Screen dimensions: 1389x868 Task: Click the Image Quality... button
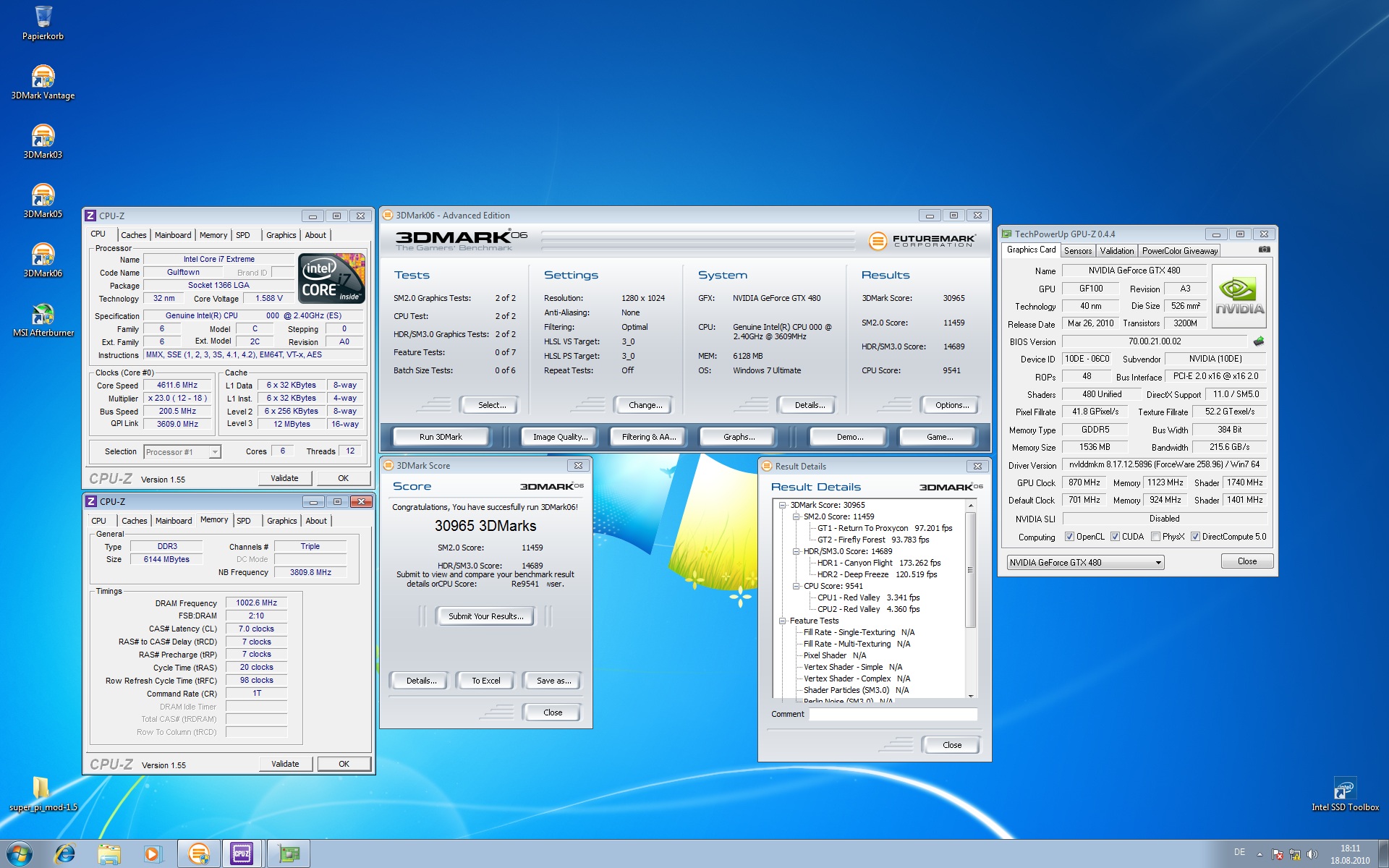click(x=560, y=437)
